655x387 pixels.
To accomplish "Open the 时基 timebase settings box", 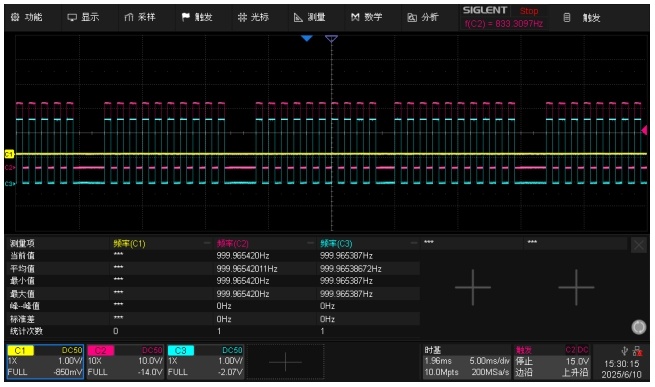I will [x=467, y=362].
